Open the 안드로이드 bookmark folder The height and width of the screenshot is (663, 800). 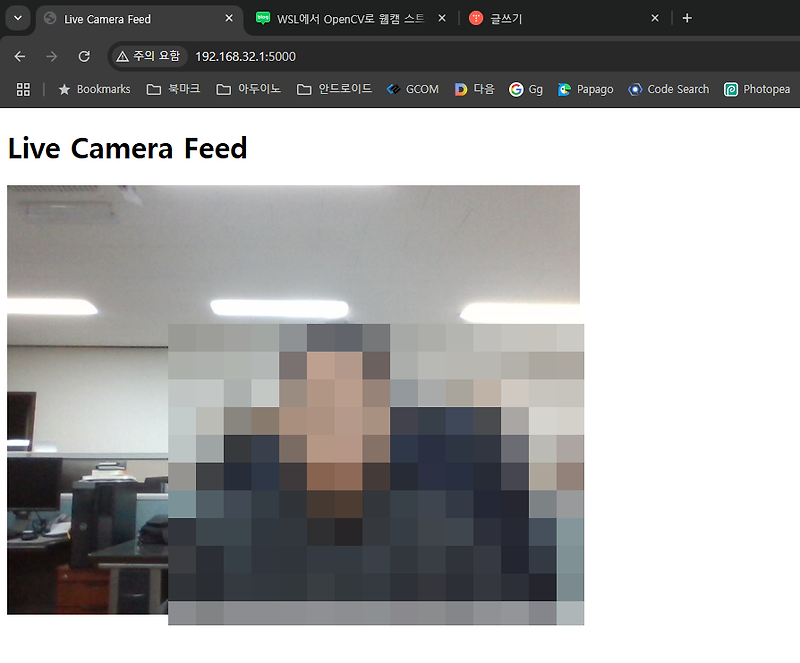pos(335,90)
